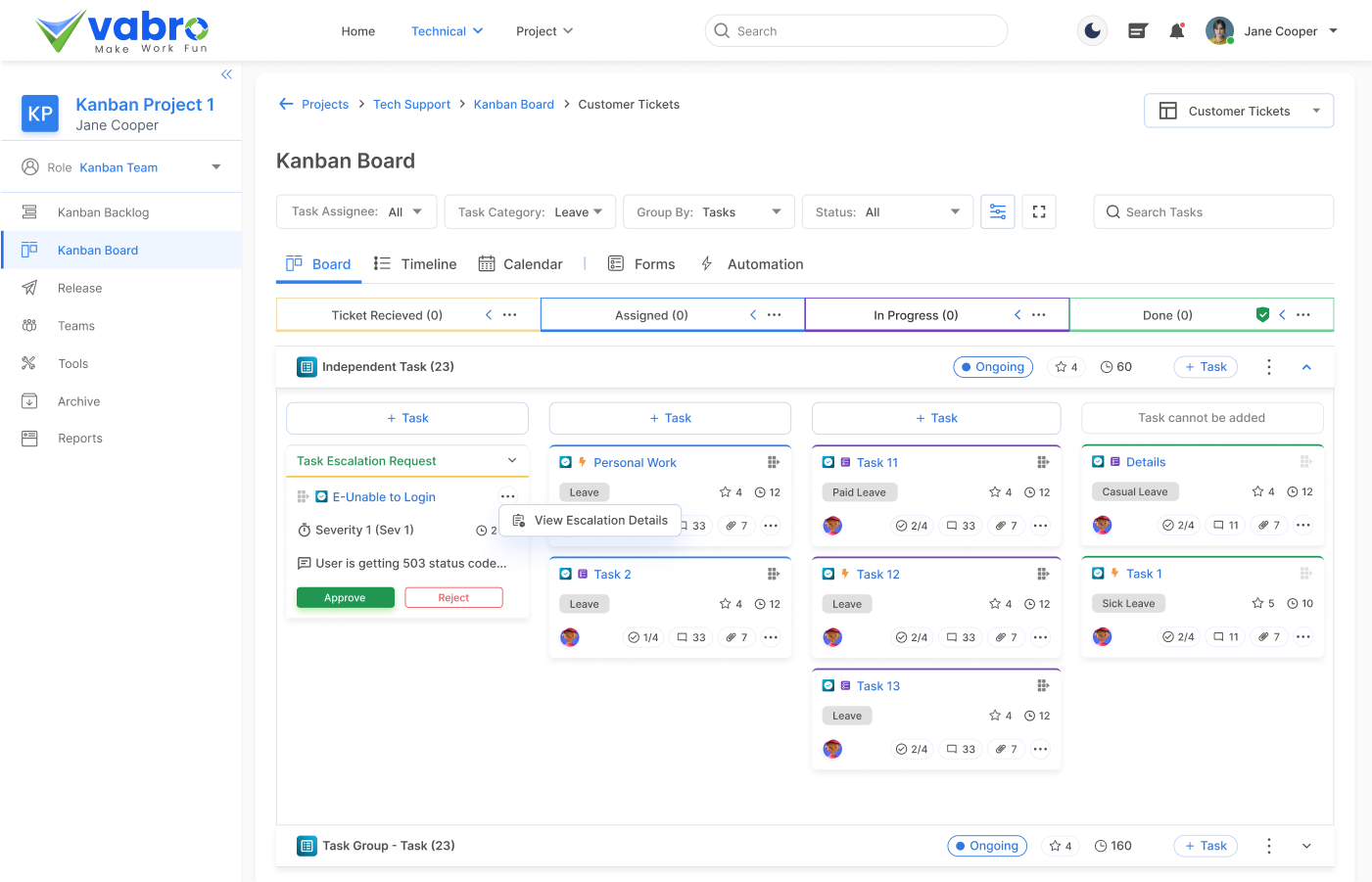
Task: Click the Search Tasks field
Action: click(1212, 212)
